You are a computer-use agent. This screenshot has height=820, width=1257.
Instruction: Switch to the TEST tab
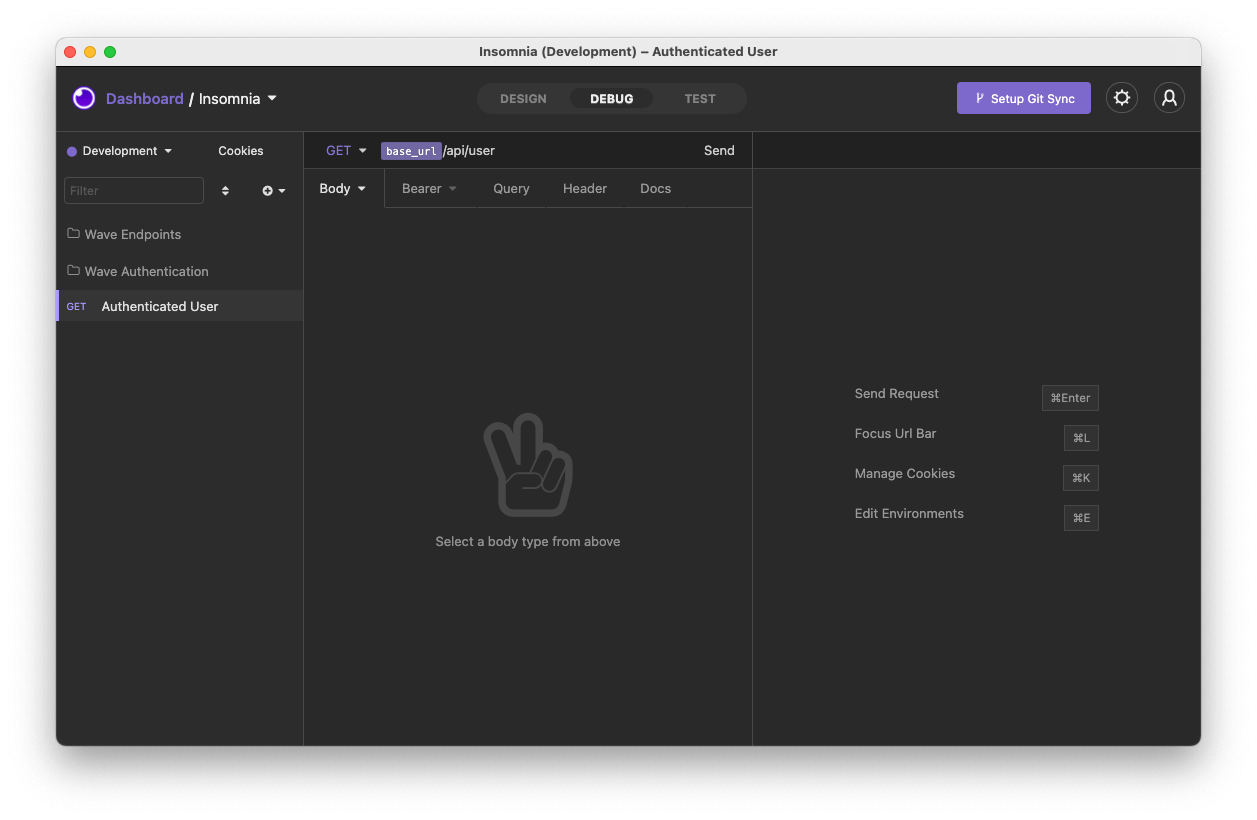point(700,98)
